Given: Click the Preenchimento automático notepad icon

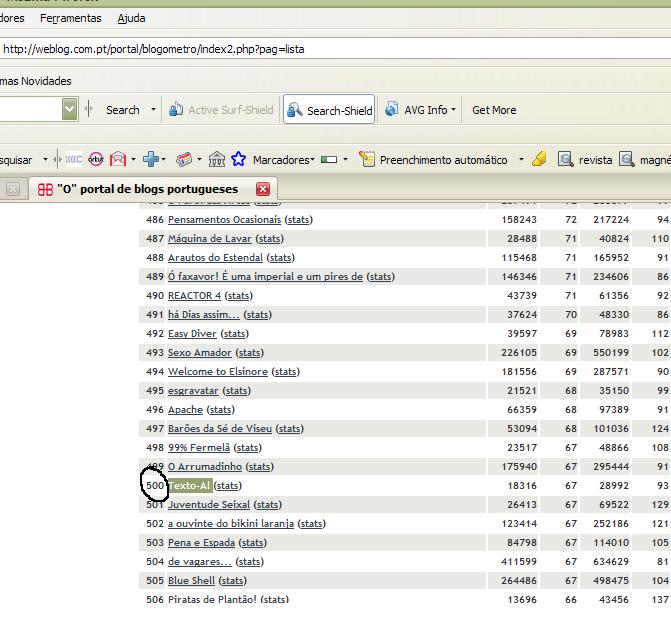Looking at the screenshot, I should (367, 159).
